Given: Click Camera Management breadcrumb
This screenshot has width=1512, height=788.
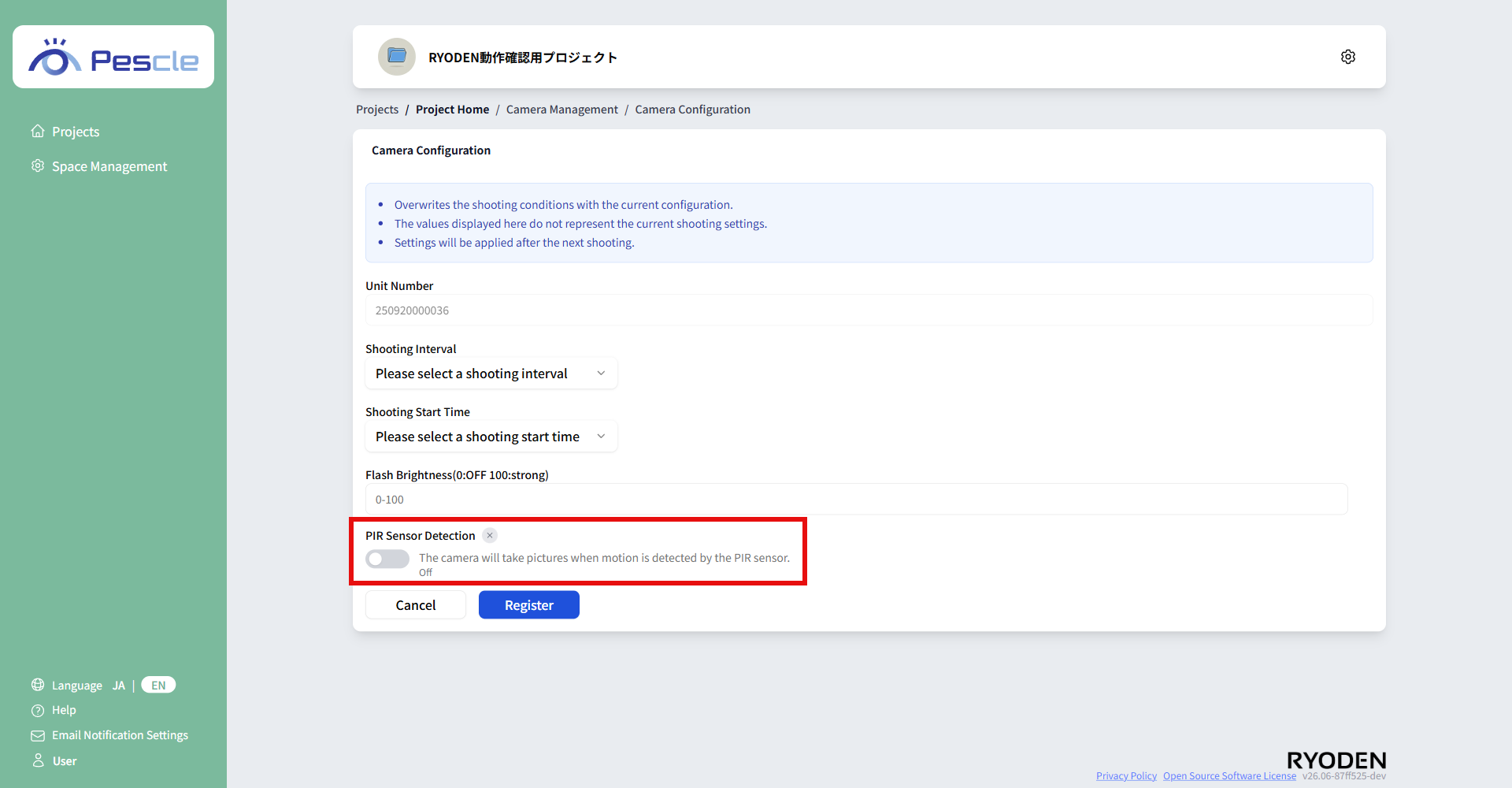Looking at the screenshot, I should pos(562,110).
